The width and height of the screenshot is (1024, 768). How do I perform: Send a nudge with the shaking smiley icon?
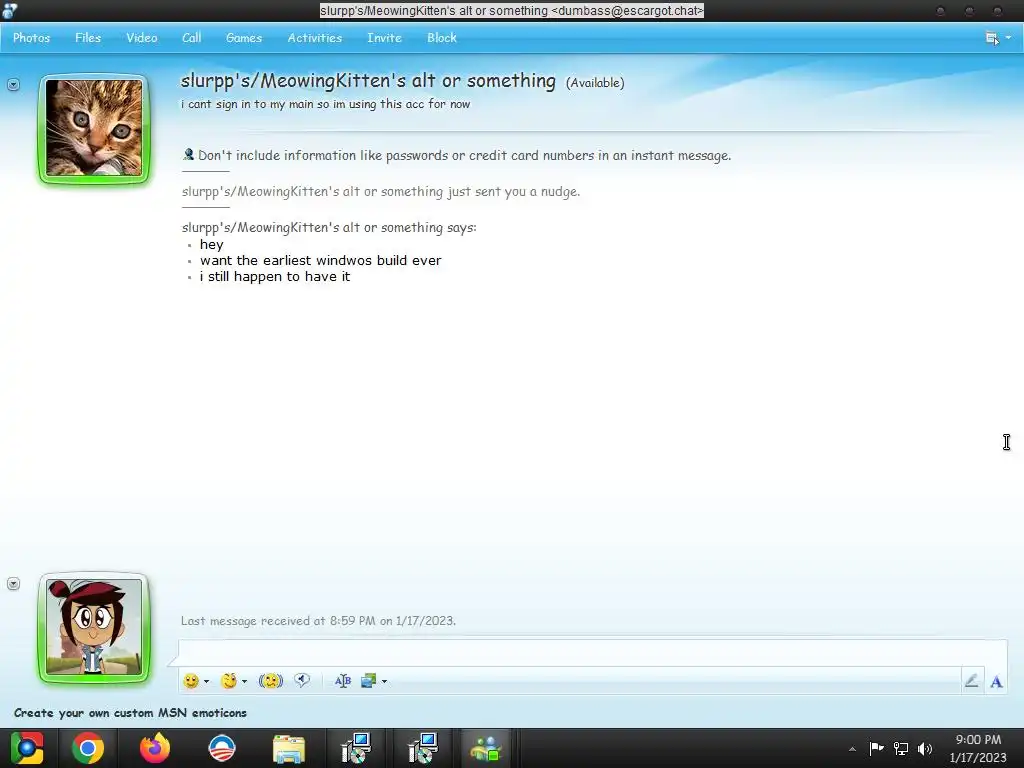point(270,681)
